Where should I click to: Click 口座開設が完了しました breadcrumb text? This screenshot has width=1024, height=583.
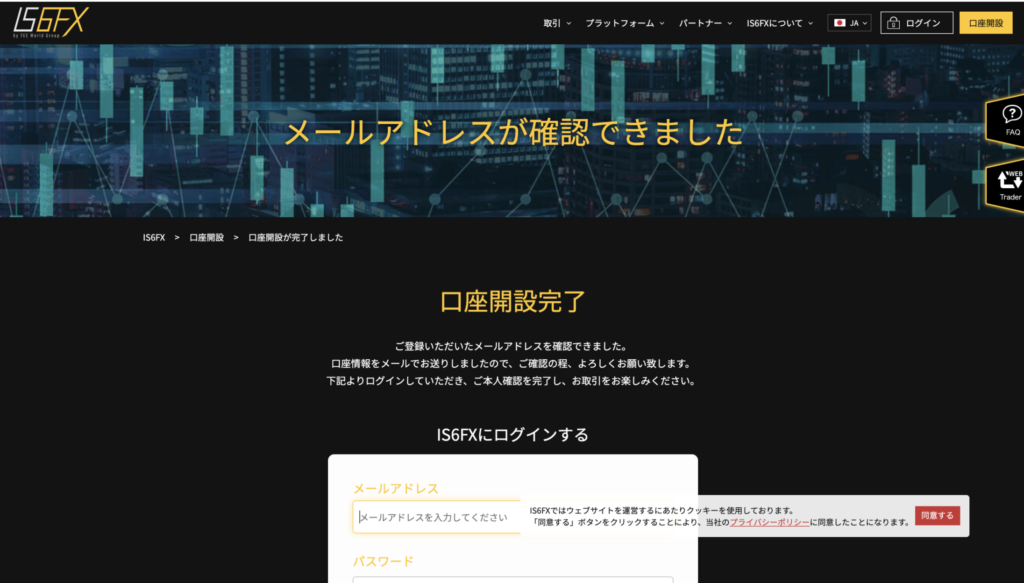(x=295, y=238)
